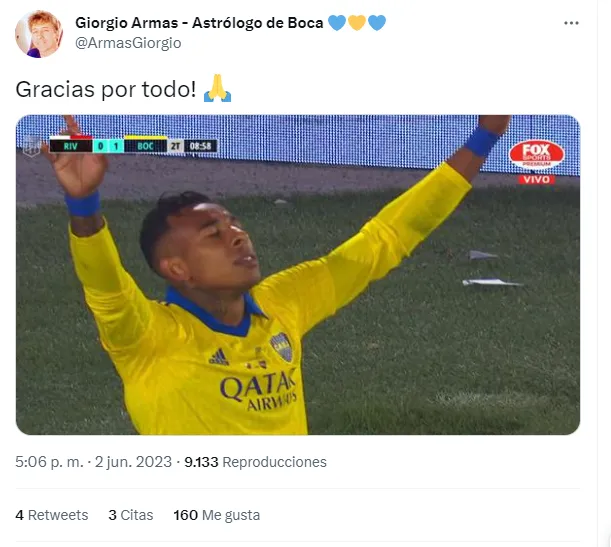Click the praying hands emoji in tweet text
This screenshot has width=611, height=547.
coord(217,88)
